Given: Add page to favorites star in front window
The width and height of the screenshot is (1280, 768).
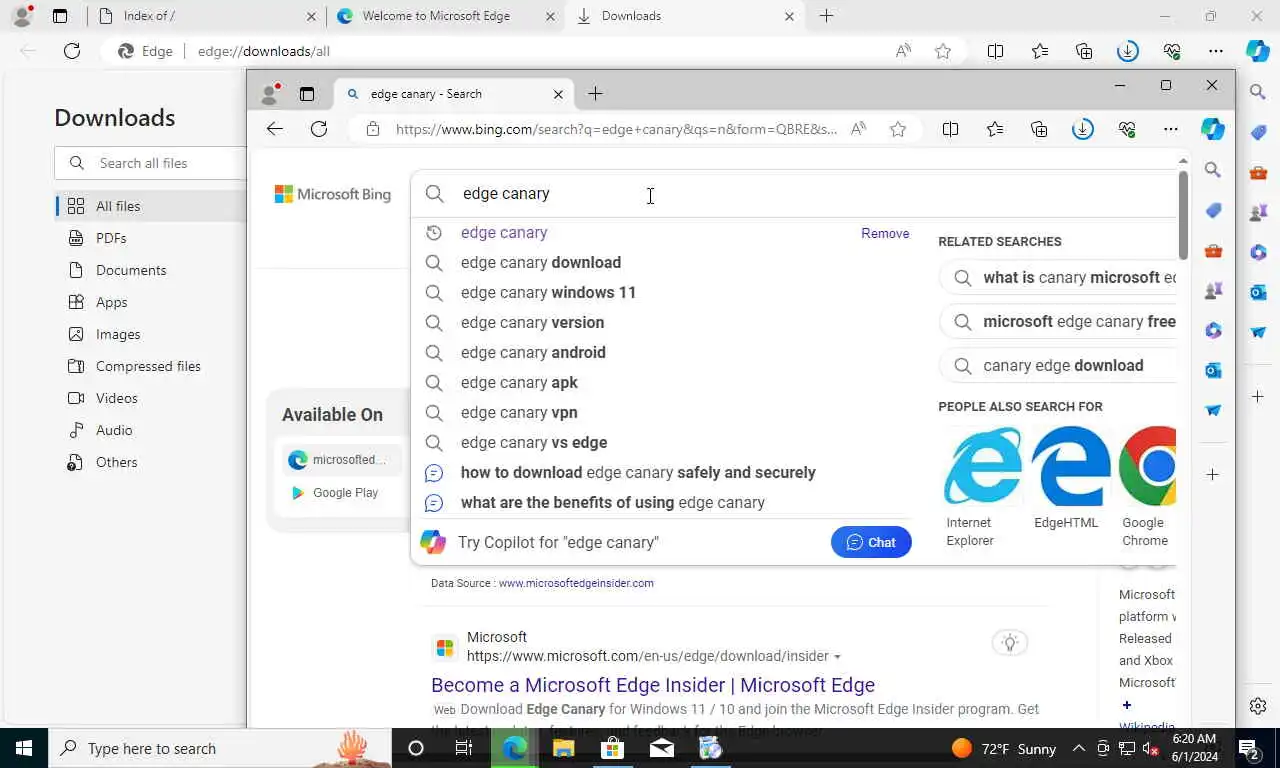Looking at the screenshot, I should [898, 129].
